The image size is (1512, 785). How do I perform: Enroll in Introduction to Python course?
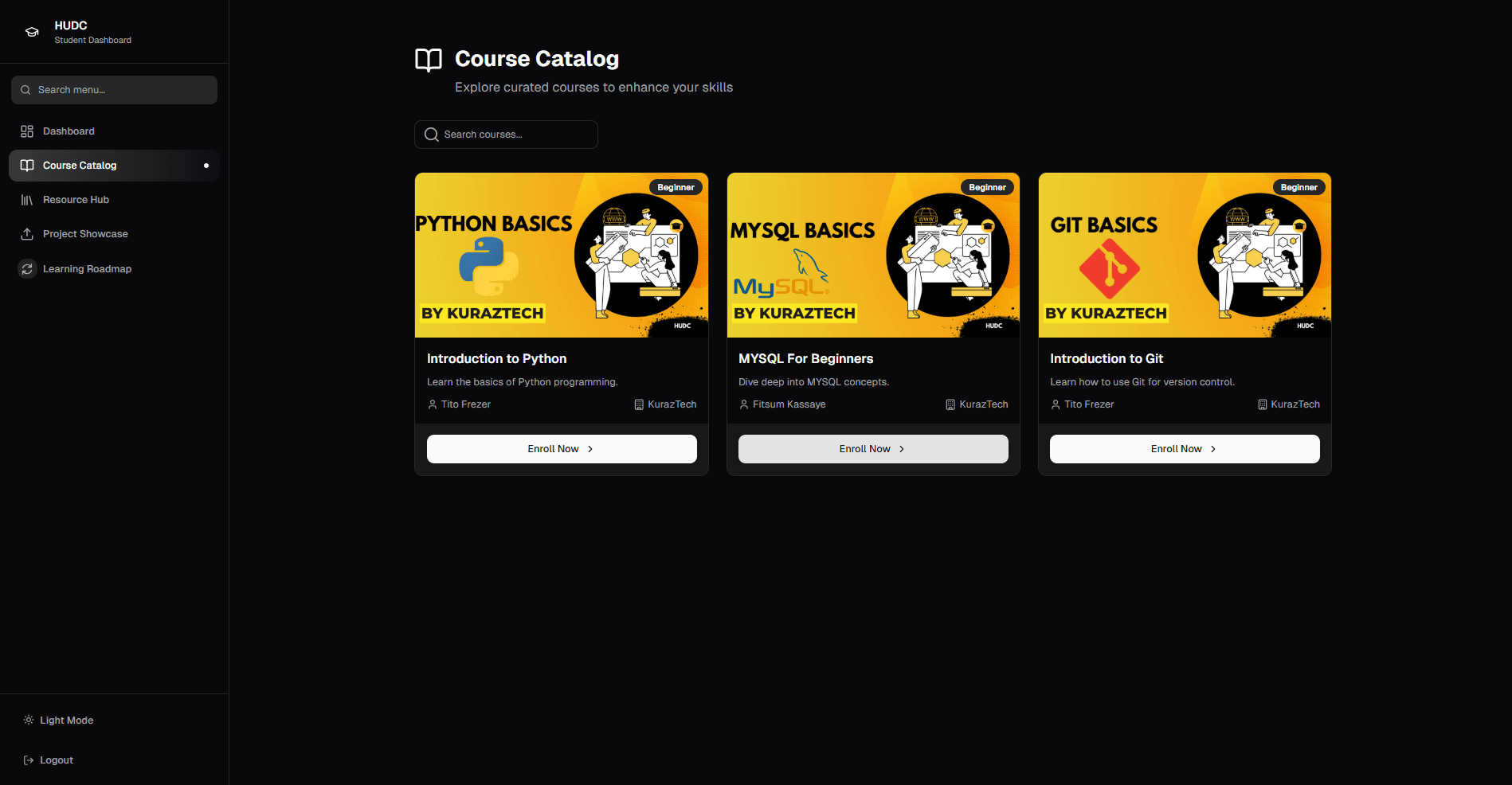tap(562, 449)
